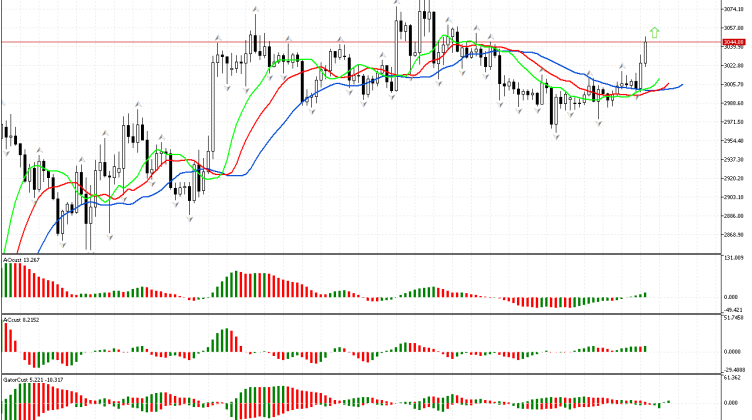The height and width of the screenshot is (420, 752).
Task: Select the indicator label reading 8.2152
Action: pos(21,320)
